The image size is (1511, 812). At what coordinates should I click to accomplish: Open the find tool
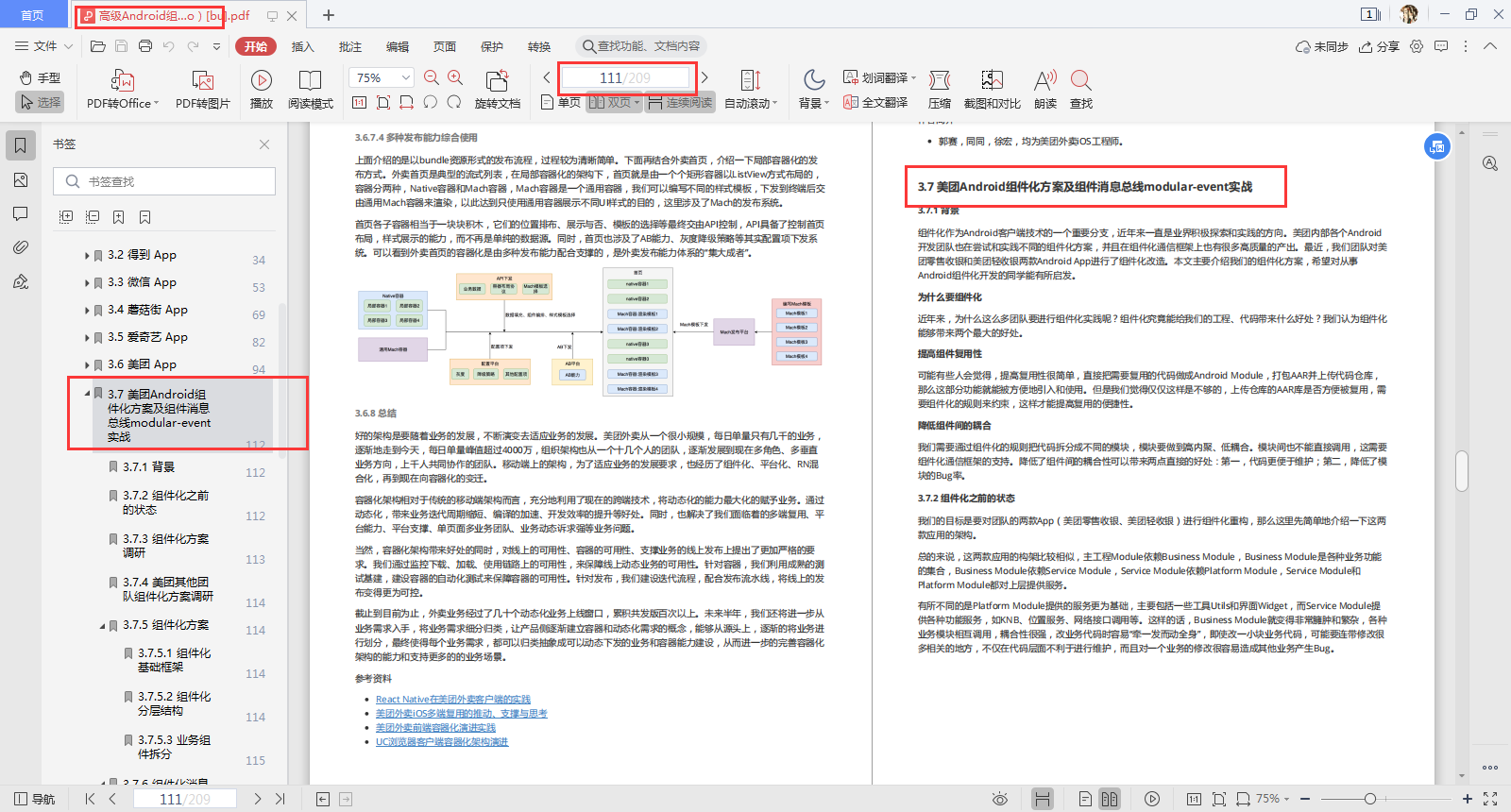(x=1081, y=90)
